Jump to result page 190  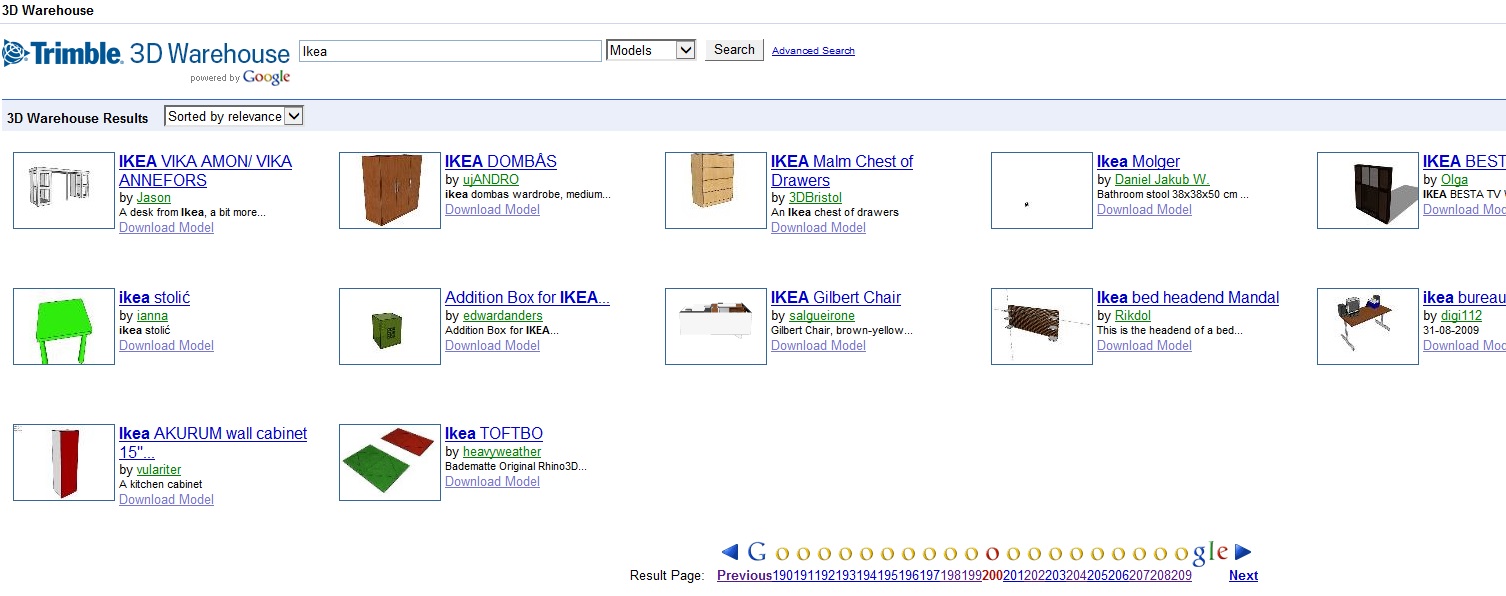click(783, 575)
